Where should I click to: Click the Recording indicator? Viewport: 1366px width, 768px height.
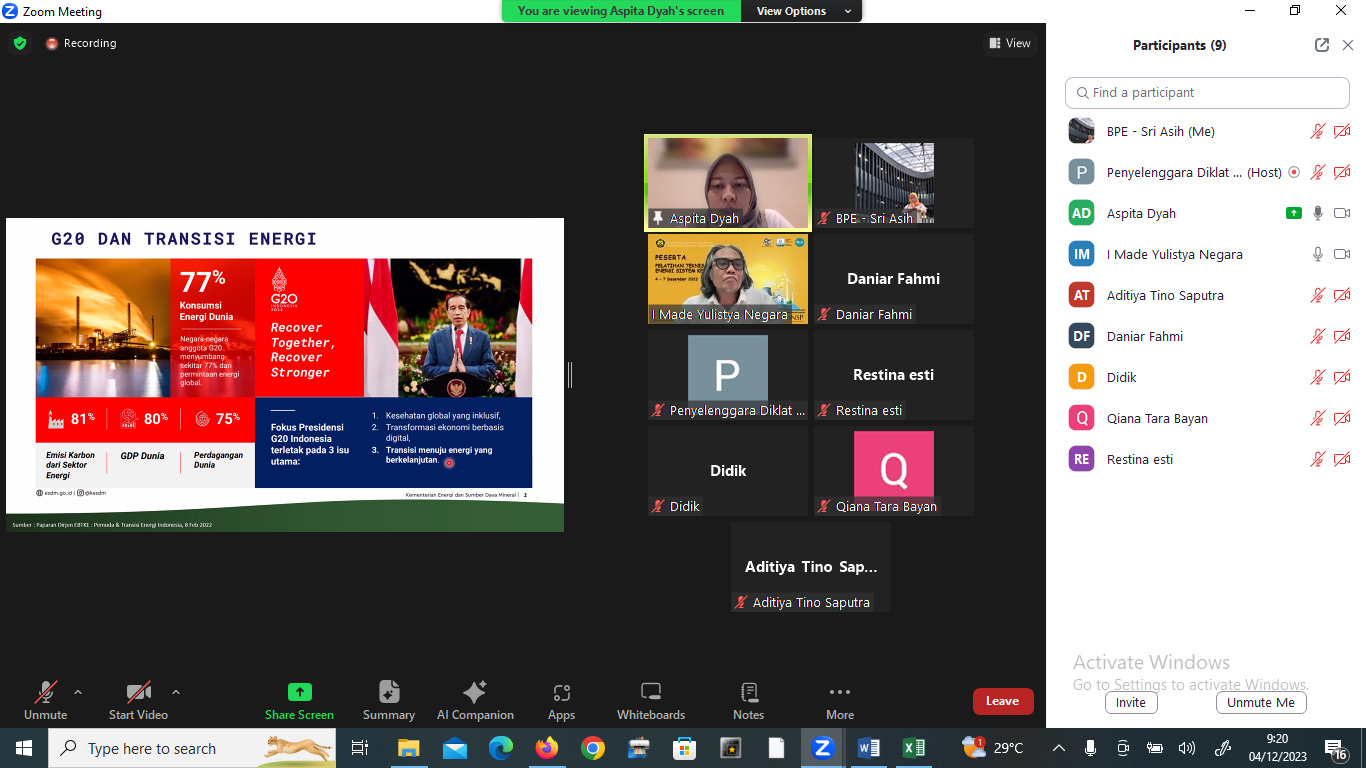[x=81, y=43]
